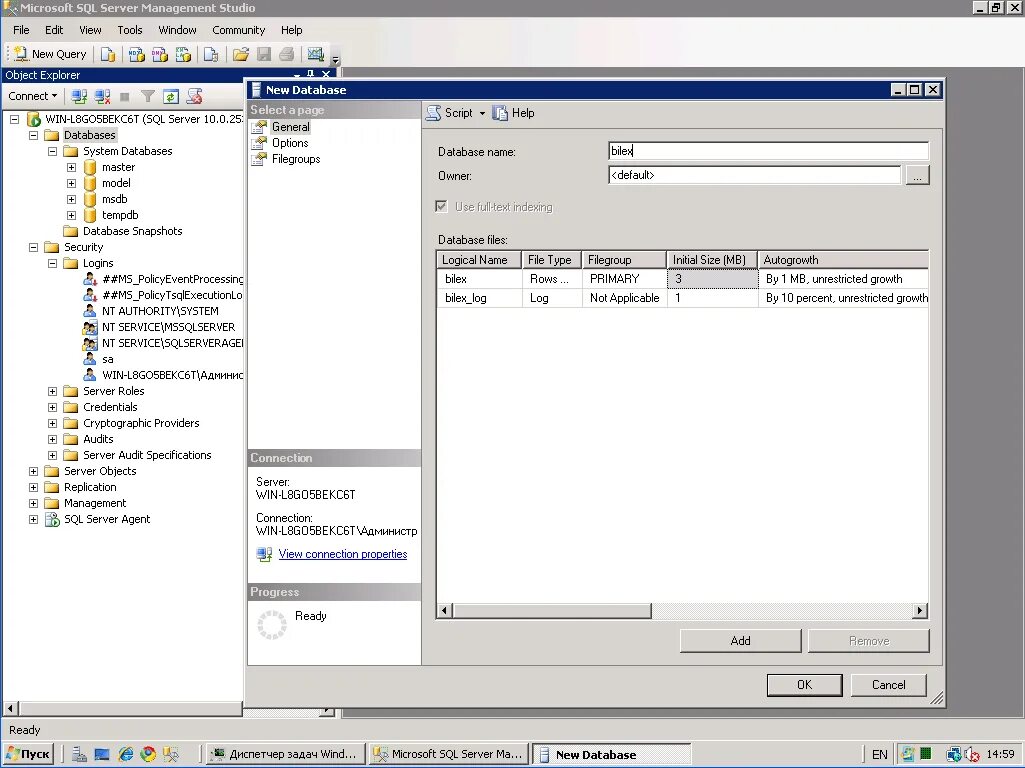Screen dimensions: 1025x768
Task: Click the Stop square icon in Object Explorer
Action: point(125,97)
